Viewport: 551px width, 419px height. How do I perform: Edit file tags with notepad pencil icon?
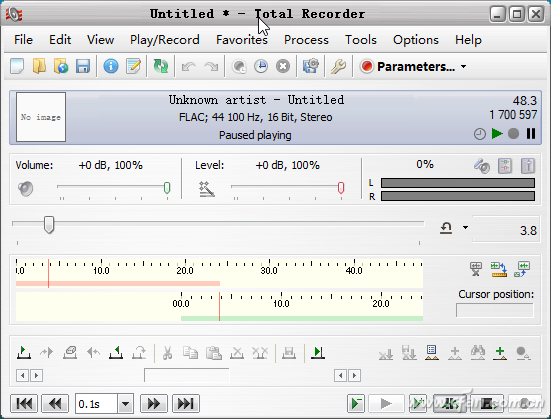pos(133,66)
